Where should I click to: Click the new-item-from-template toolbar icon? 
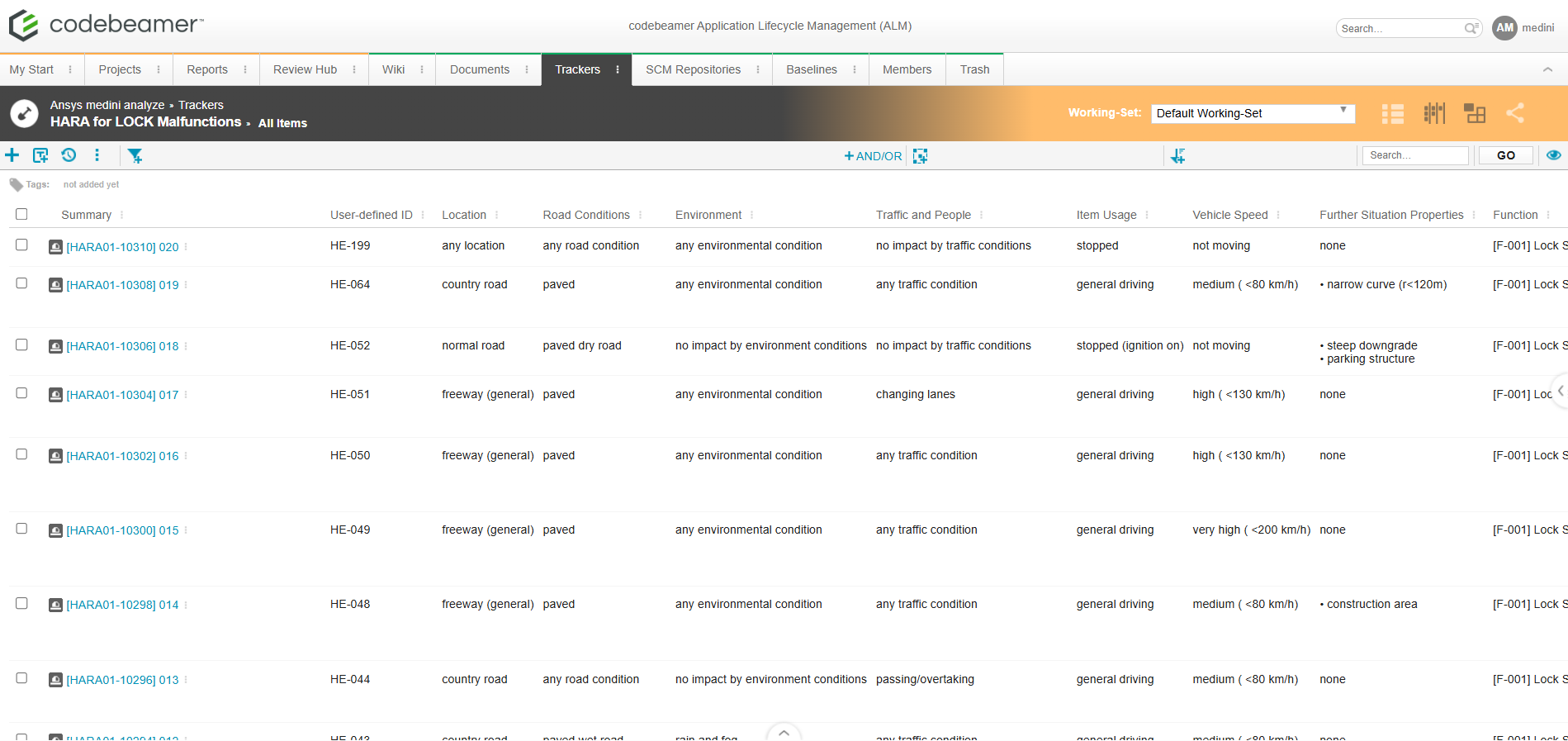[40, 155]
